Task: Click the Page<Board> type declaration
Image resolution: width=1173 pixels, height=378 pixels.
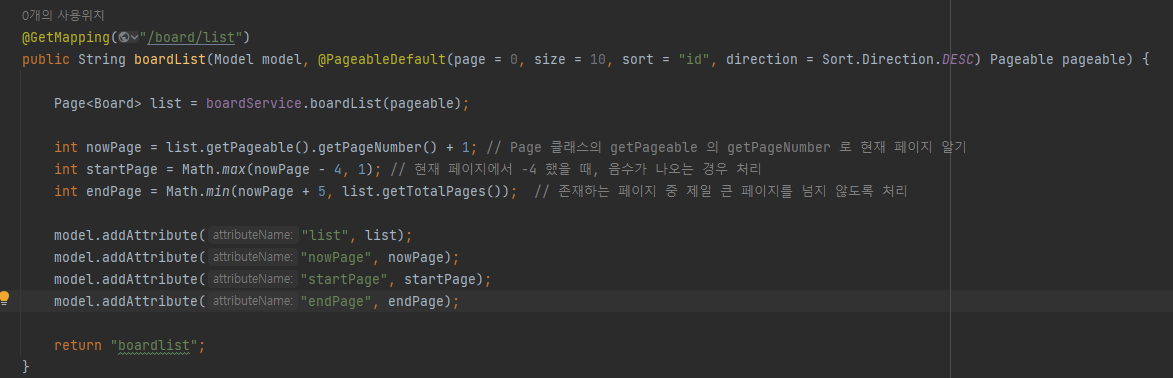Action: (97, 103)
